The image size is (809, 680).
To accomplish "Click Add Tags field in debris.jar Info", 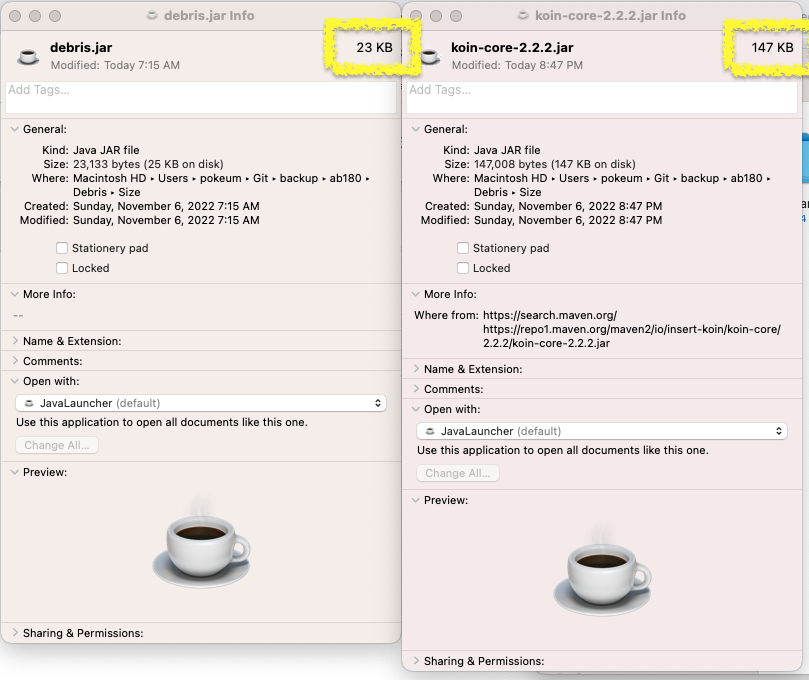I will pyautogui.click(x=201, y=97).
